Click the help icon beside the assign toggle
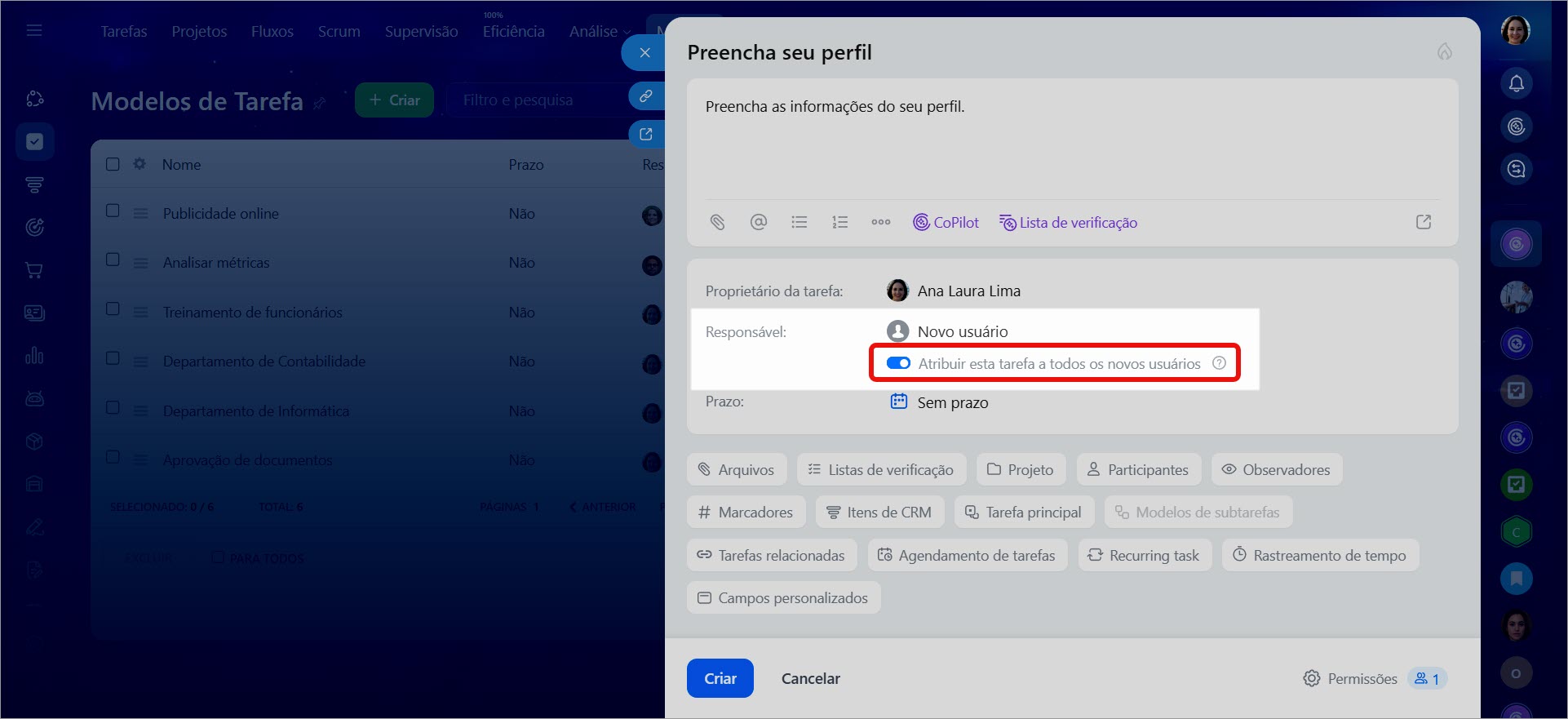Viewport: 1568px width, 719px height. tap(1219, 363)
